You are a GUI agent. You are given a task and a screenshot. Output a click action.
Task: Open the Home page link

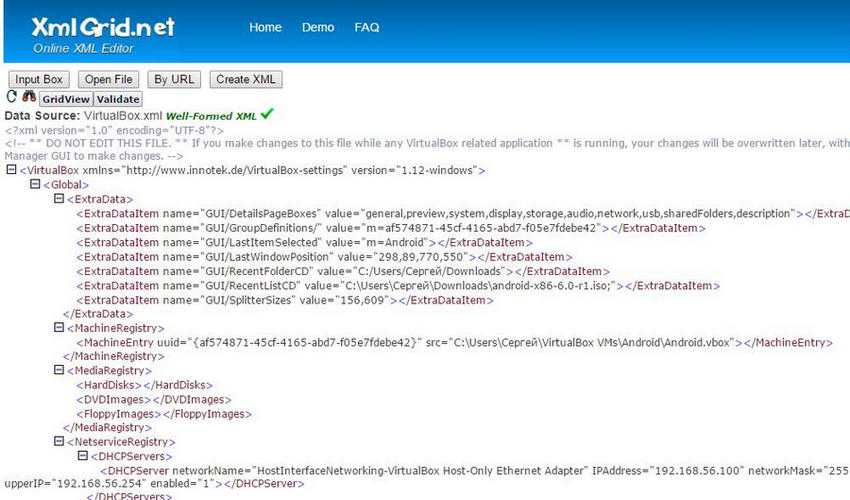(265, 27)
